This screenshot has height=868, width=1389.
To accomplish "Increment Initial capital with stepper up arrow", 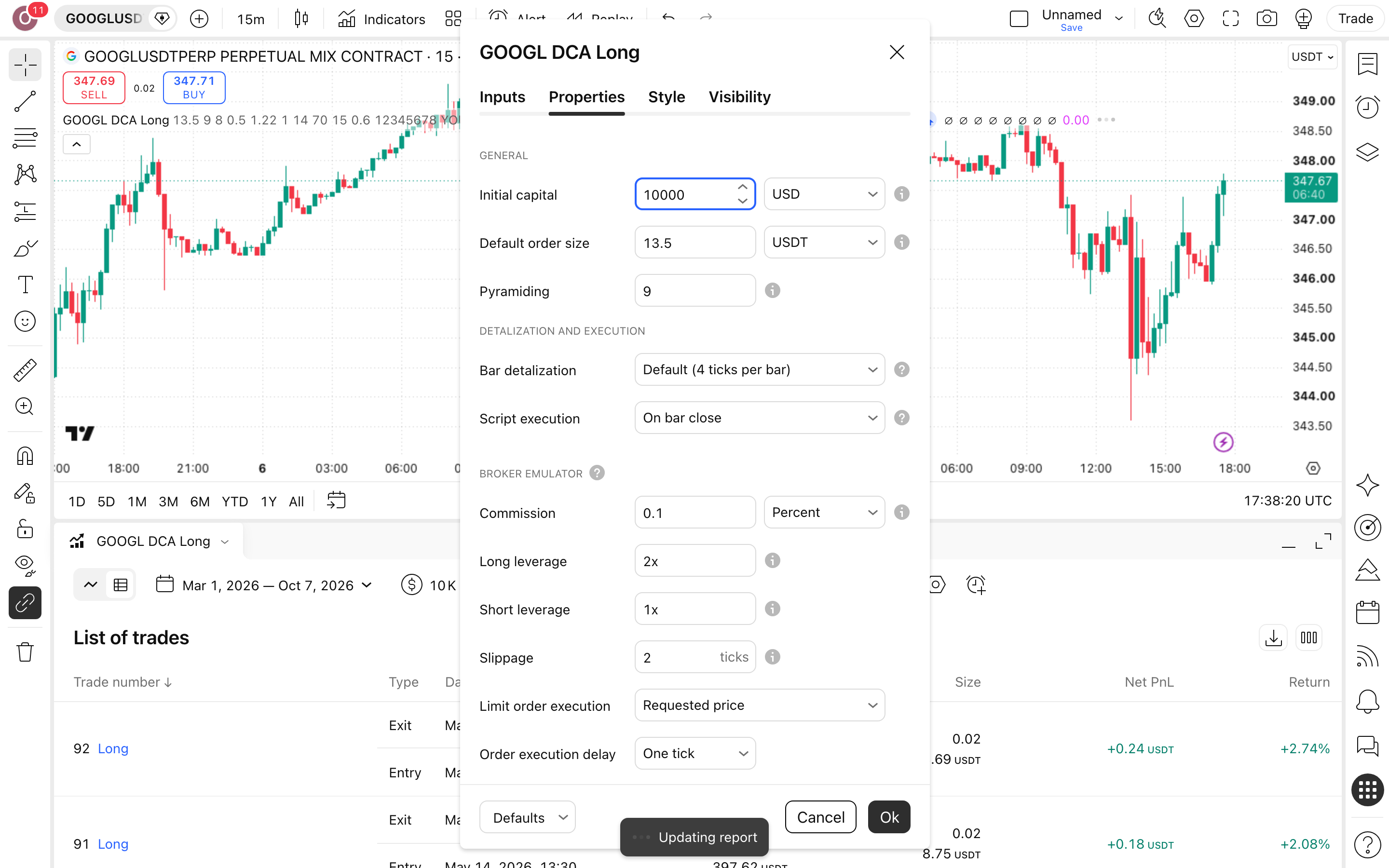I will click(742, 187).
